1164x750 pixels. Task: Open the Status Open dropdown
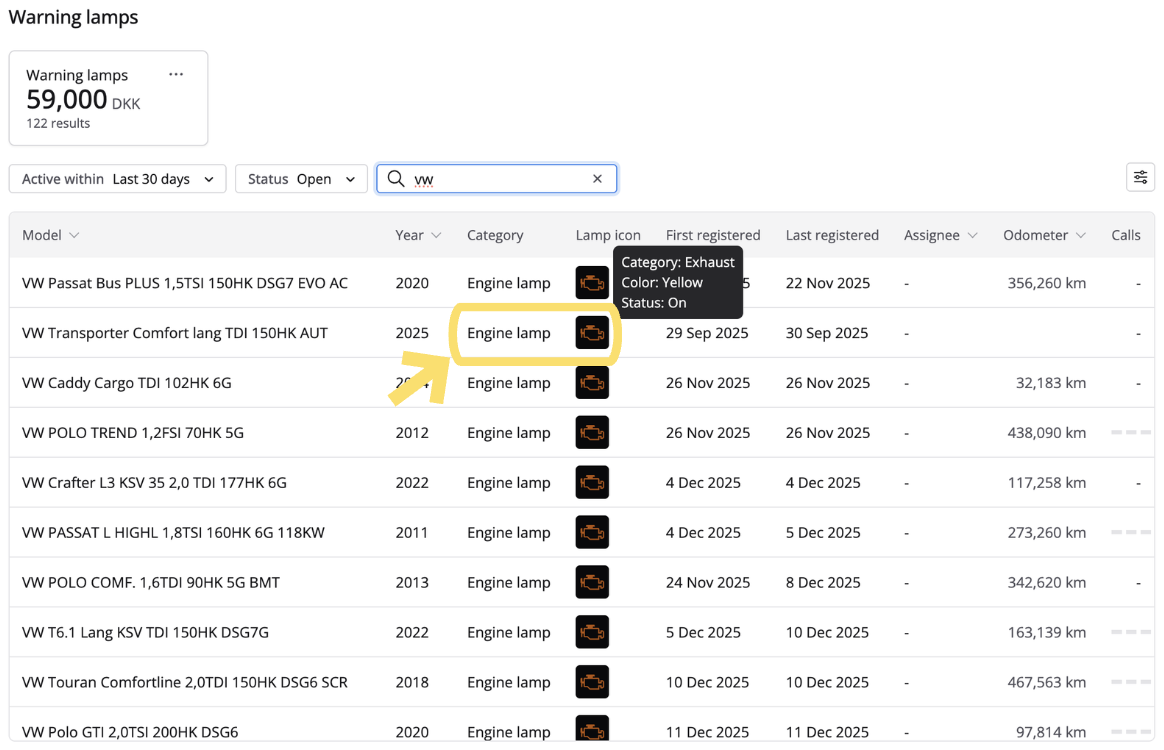[301, 179]
